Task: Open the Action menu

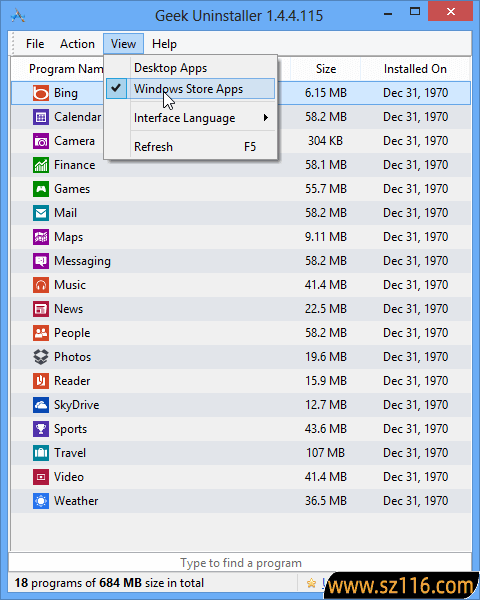Action: (77, 44)
